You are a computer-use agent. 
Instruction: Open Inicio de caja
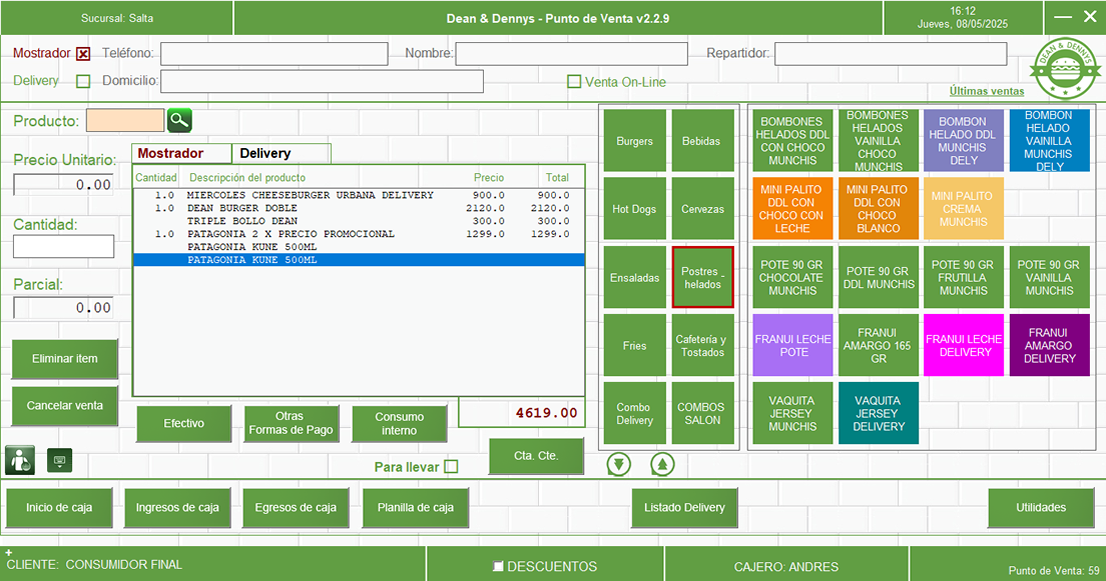(59, 507)
